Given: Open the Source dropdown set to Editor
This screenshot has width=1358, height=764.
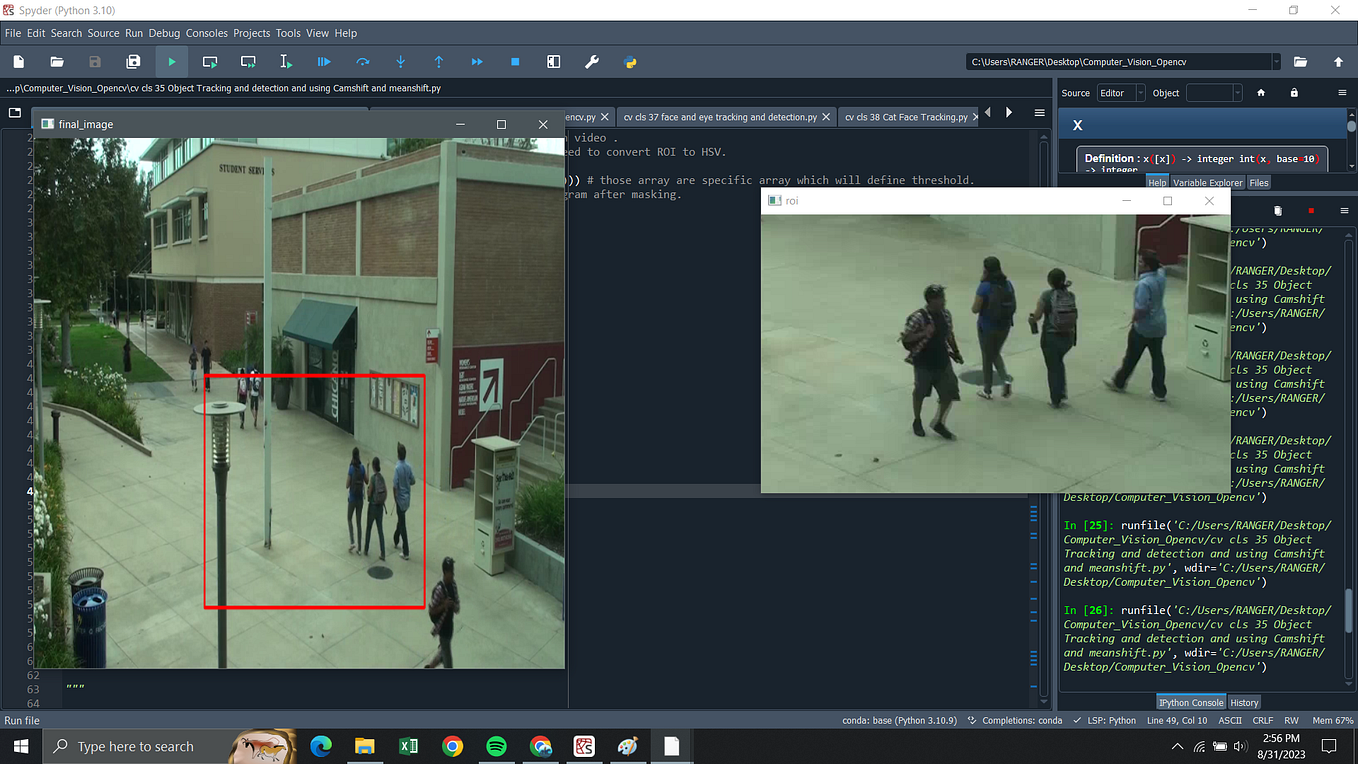Looking at the screenshot, I should click(x=1122, y=93).
